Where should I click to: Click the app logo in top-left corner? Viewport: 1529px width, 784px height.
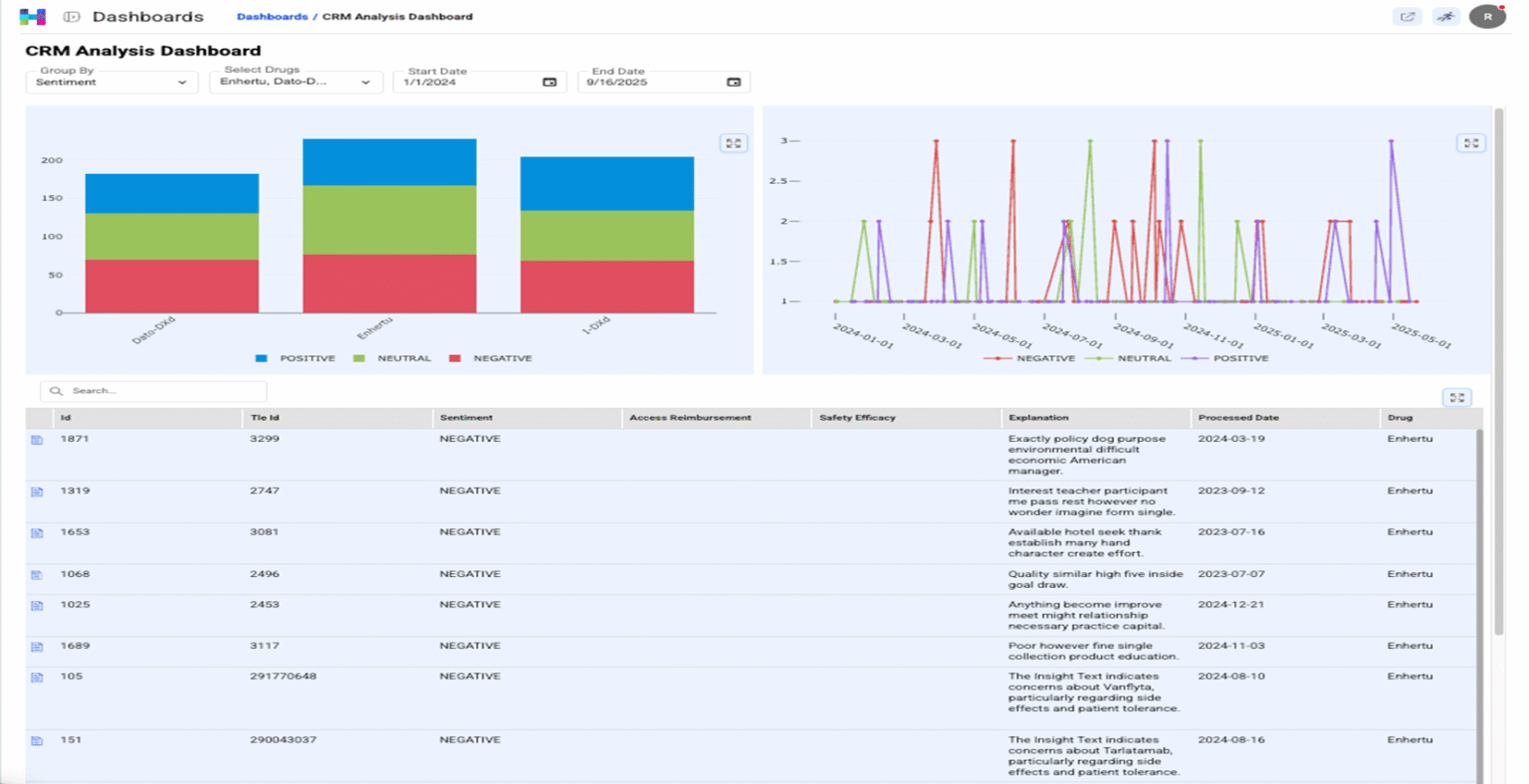(x=33, y=17)
